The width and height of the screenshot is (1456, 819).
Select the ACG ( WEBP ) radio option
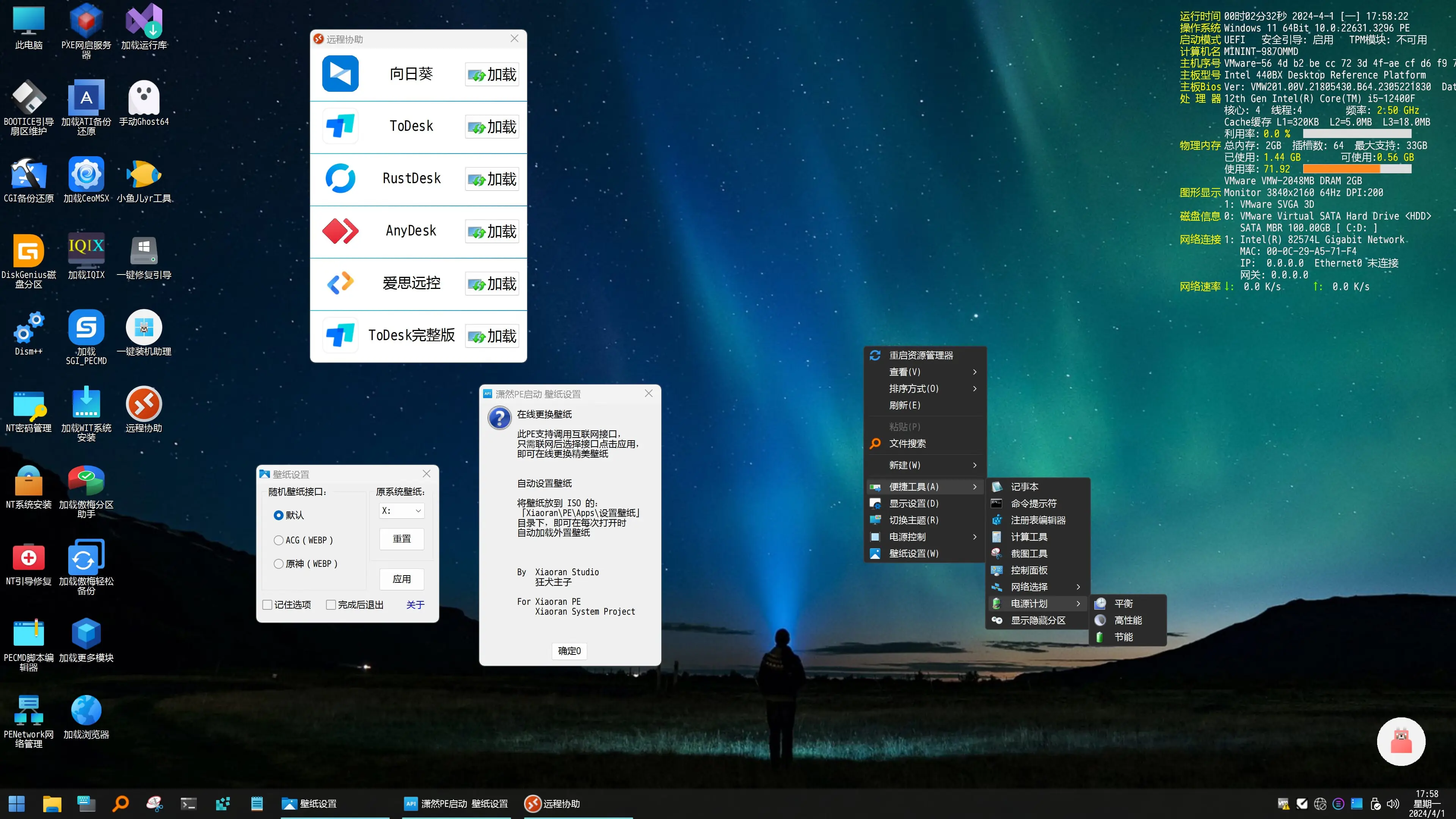279,540
